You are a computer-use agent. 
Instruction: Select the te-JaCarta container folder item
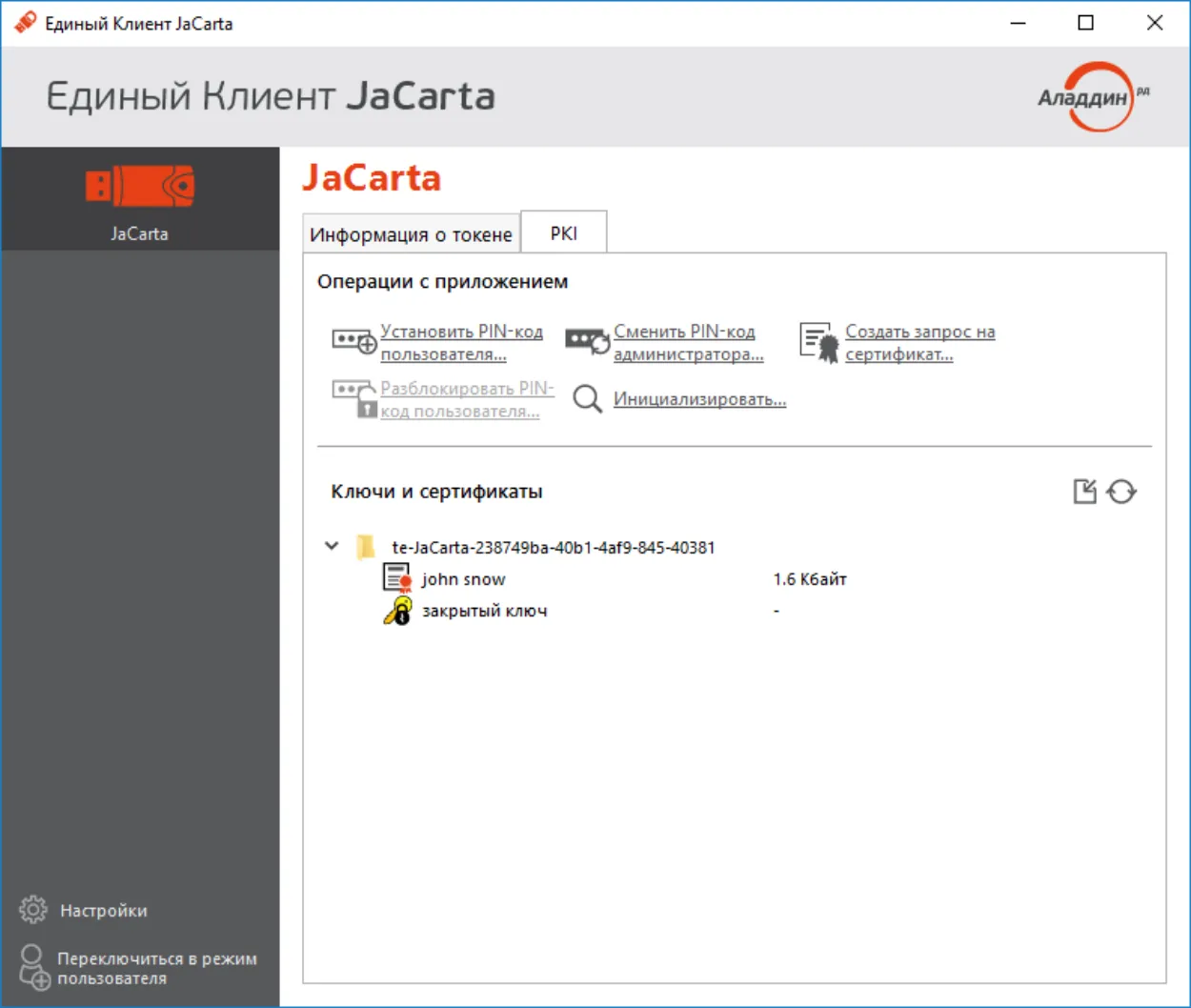click(x=554, y=547)
